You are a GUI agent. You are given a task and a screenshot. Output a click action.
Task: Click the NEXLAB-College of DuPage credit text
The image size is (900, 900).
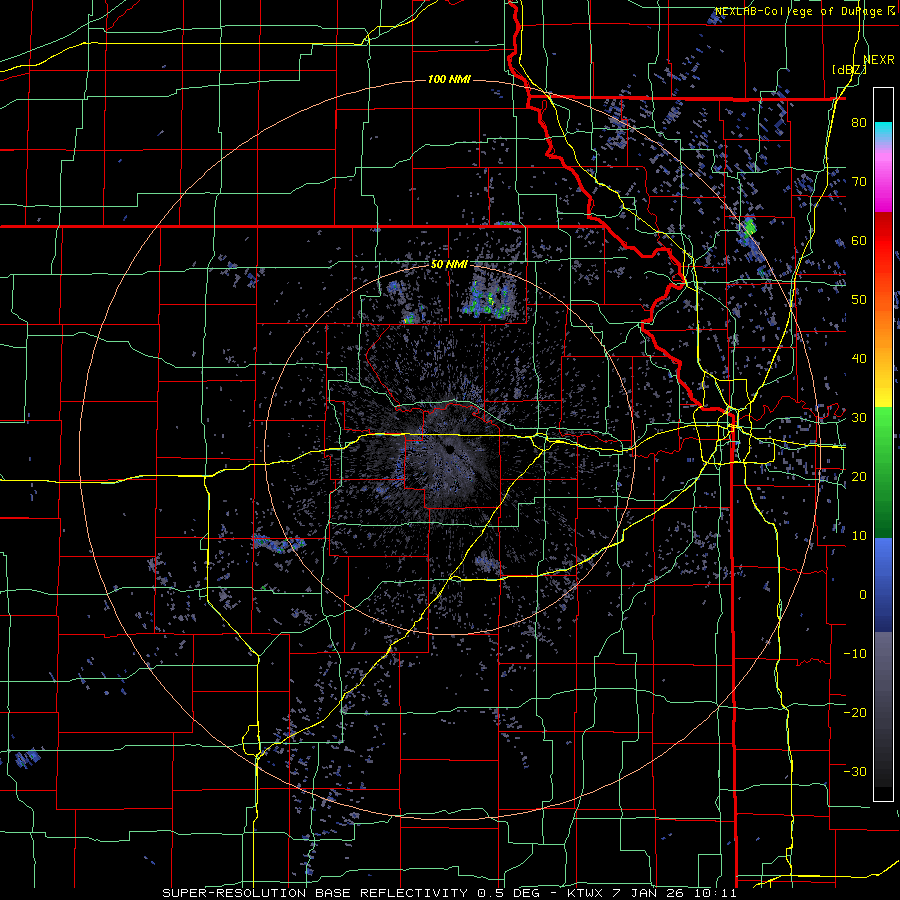coord(800,11)
